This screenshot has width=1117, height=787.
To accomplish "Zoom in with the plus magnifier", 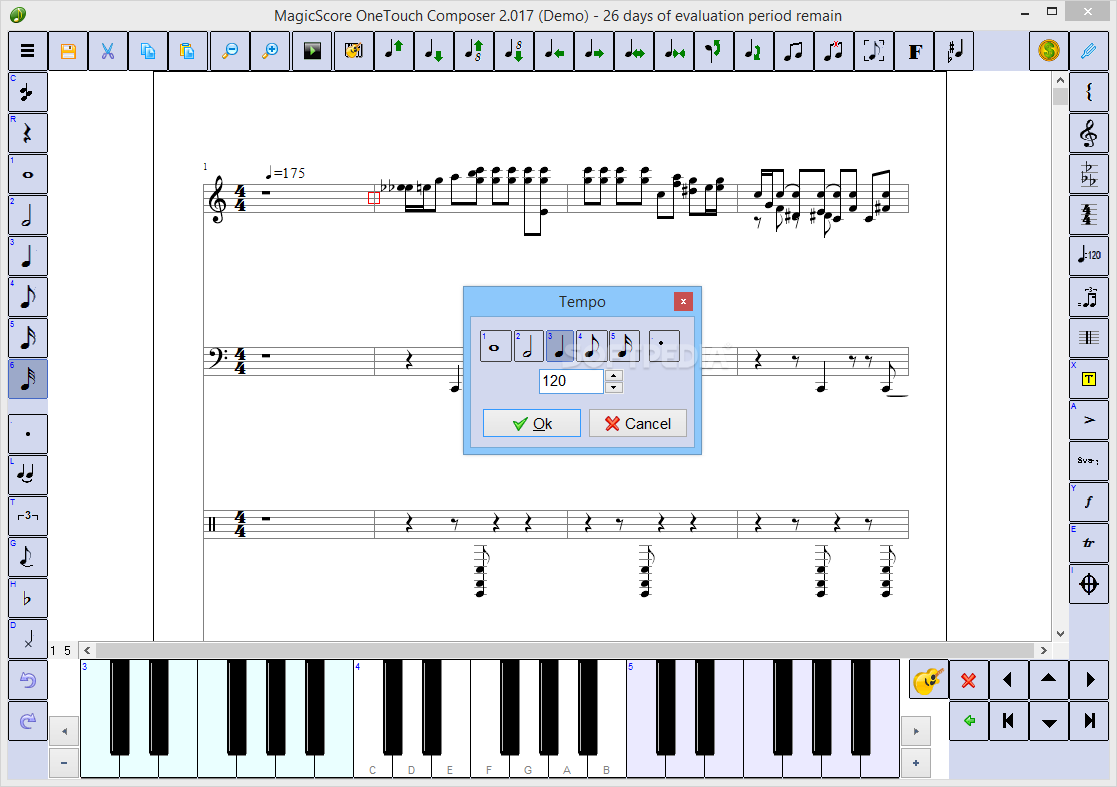I will 270,51.
